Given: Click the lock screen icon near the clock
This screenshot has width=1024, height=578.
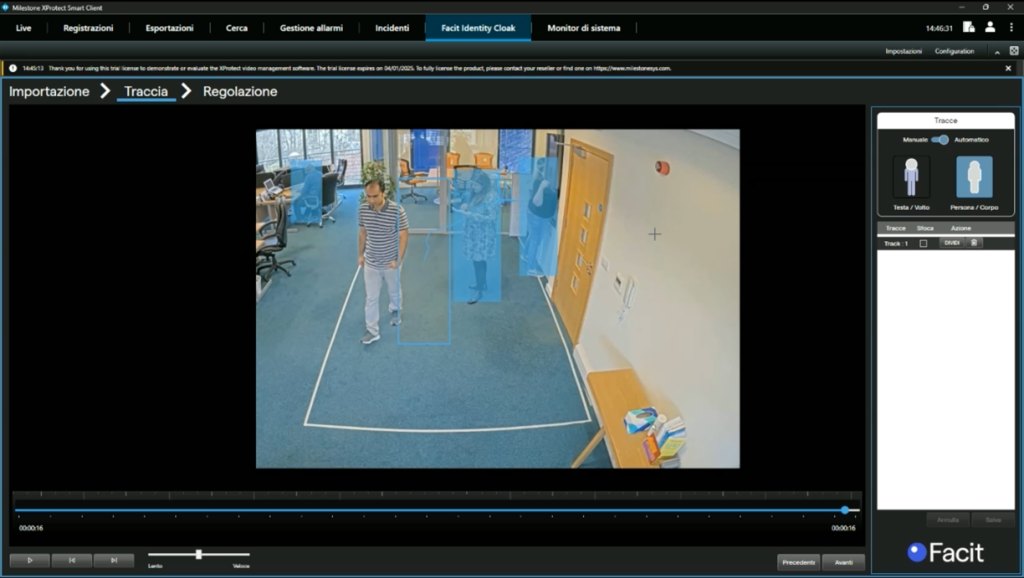Looking at the screenshot, I should tap(969, 27).
